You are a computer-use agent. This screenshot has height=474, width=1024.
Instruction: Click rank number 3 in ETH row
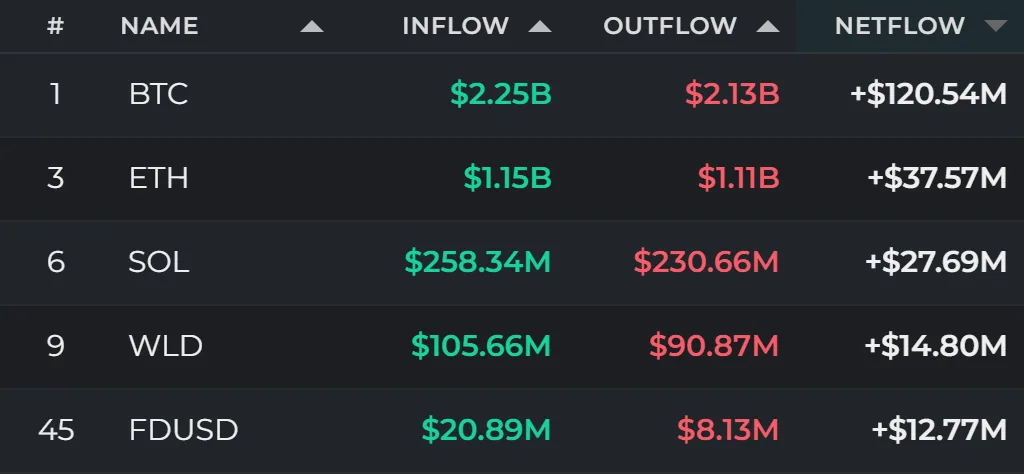tap(56, 178)
